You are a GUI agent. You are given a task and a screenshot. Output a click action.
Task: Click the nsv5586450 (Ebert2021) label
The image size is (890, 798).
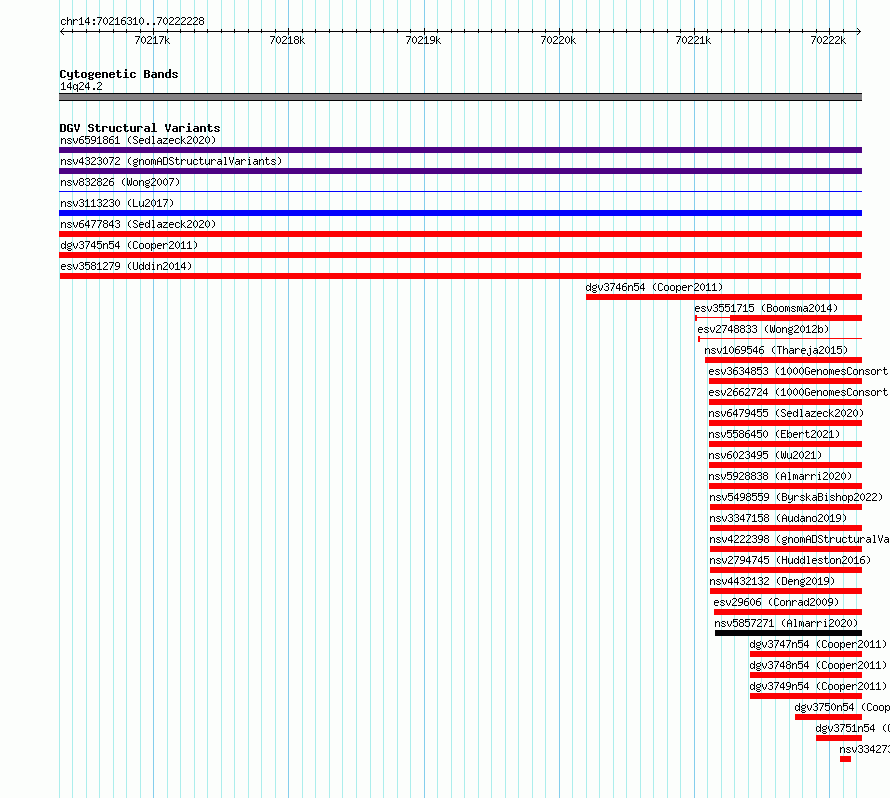point(774,434)
